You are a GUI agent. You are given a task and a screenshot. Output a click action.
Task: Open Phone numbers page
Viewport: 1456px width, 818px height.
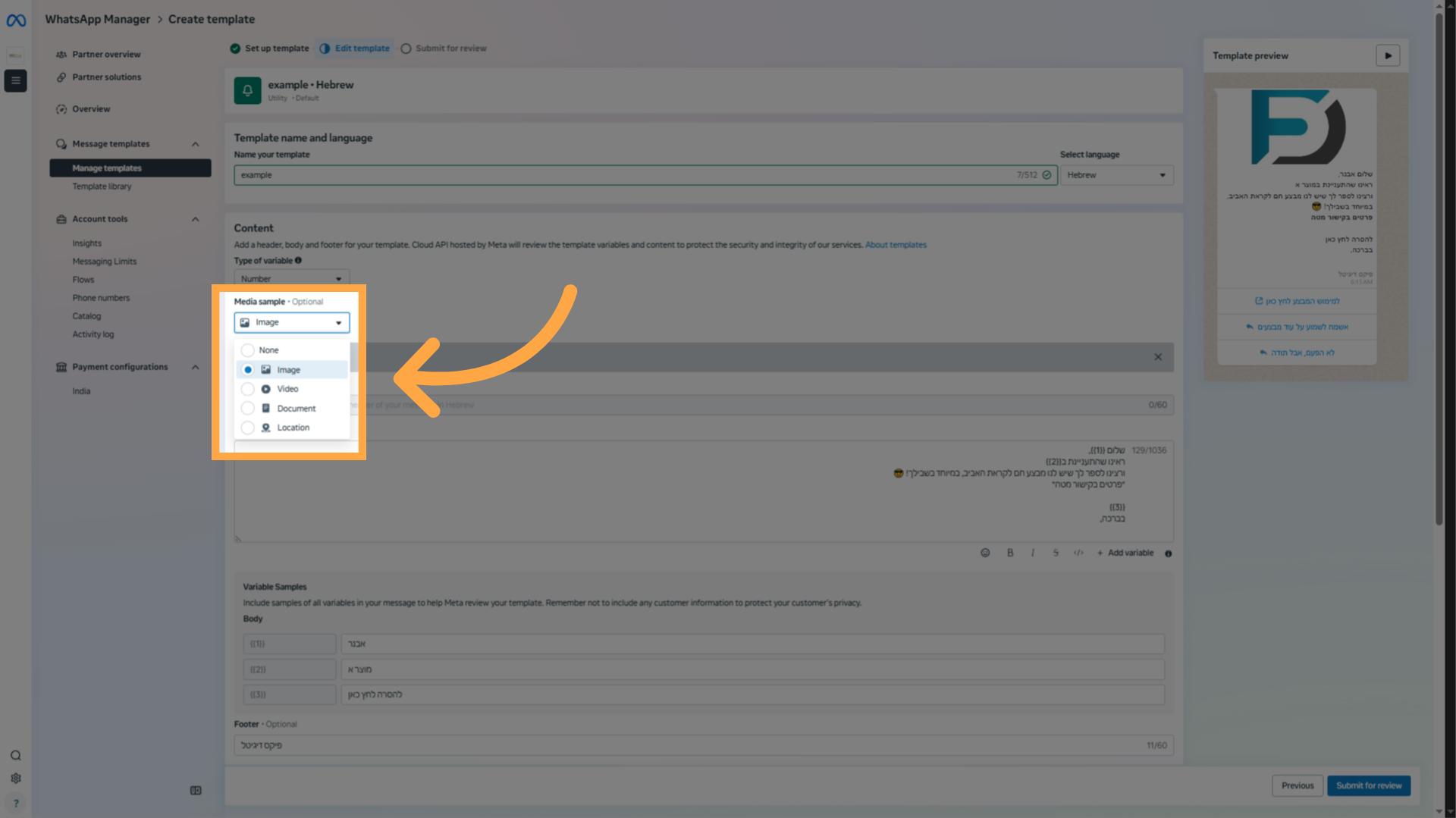coord(101,298)
